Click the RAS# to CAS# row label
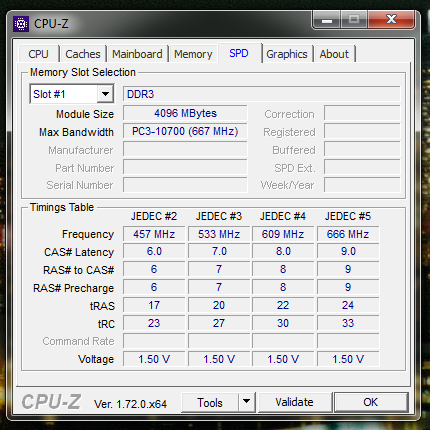 (79, 270)
